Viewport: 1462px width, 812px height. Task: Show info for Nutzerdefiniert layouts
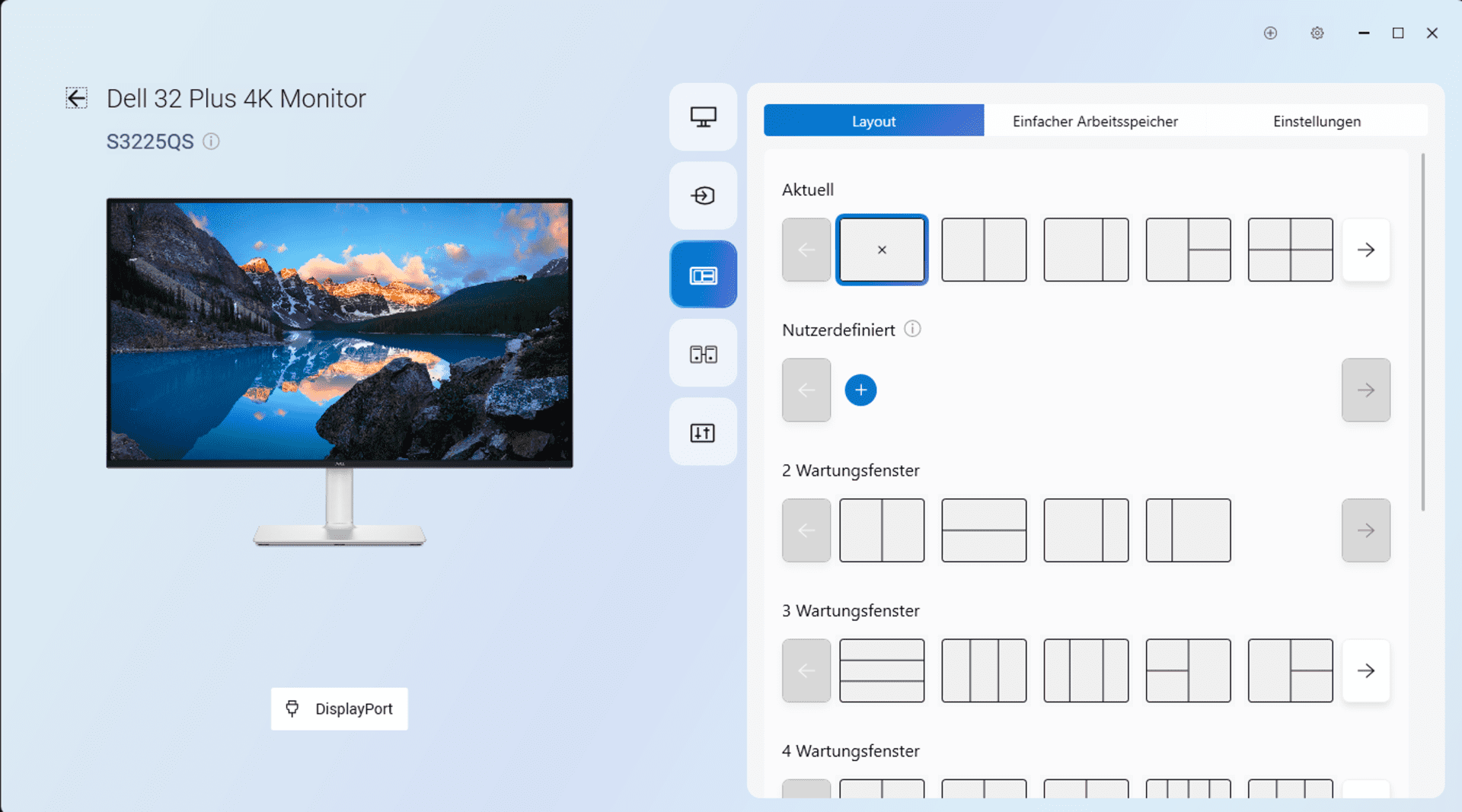(912, 329)
